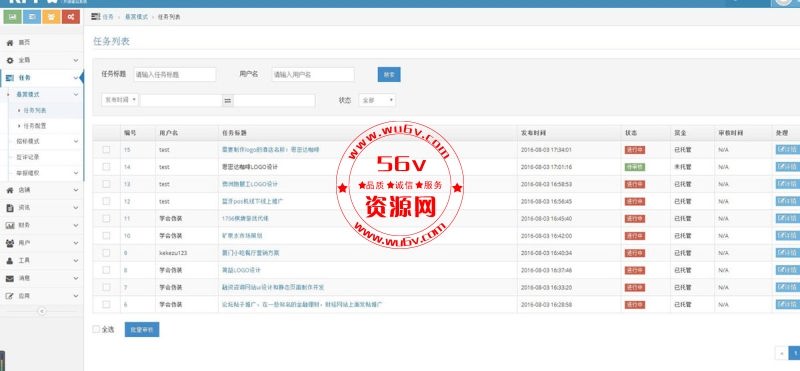Open task link 思密达咖啡LOGO设计
This screenshot has width=800, height=371.
[x=250, y=167]
